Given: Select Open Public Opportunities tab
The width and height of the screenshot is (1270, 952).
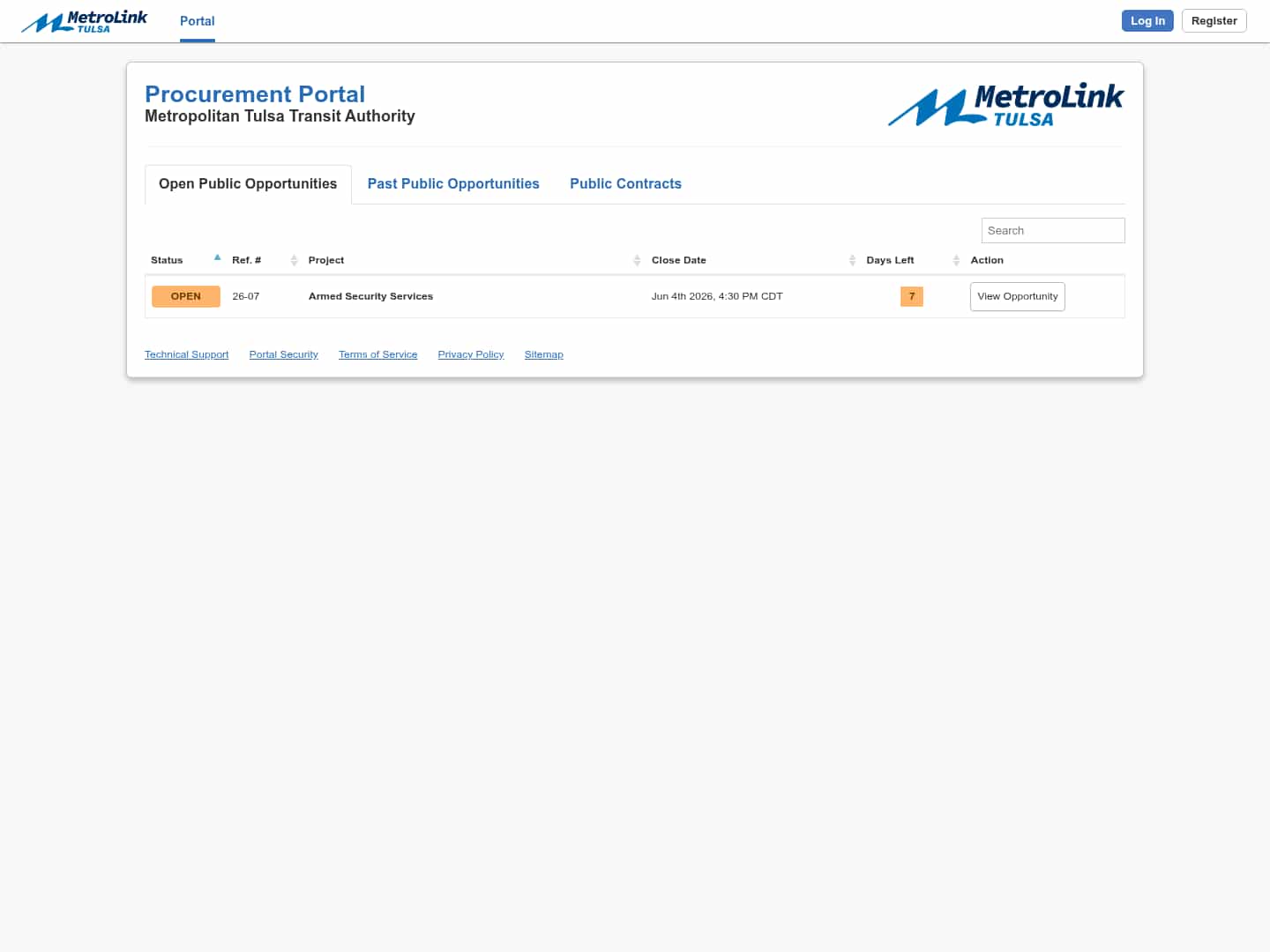Looking at the screenshot, I should (248, 184).
